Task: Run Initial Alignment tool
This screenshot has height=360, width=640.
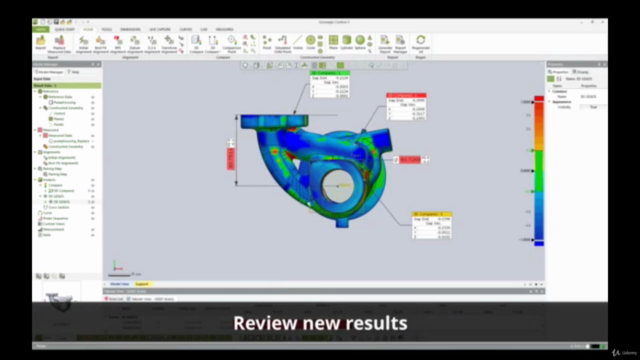Action: coord(83,44)
